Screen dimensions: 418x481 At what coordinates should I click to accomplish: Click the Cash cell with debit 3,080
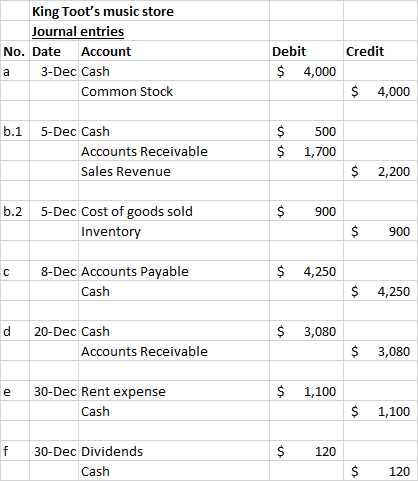point(174,331)
